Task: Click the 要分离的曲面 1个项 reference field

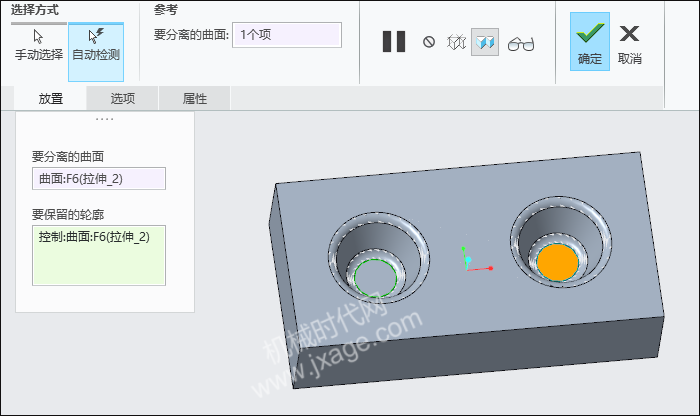Action: [x=287, y=35]
